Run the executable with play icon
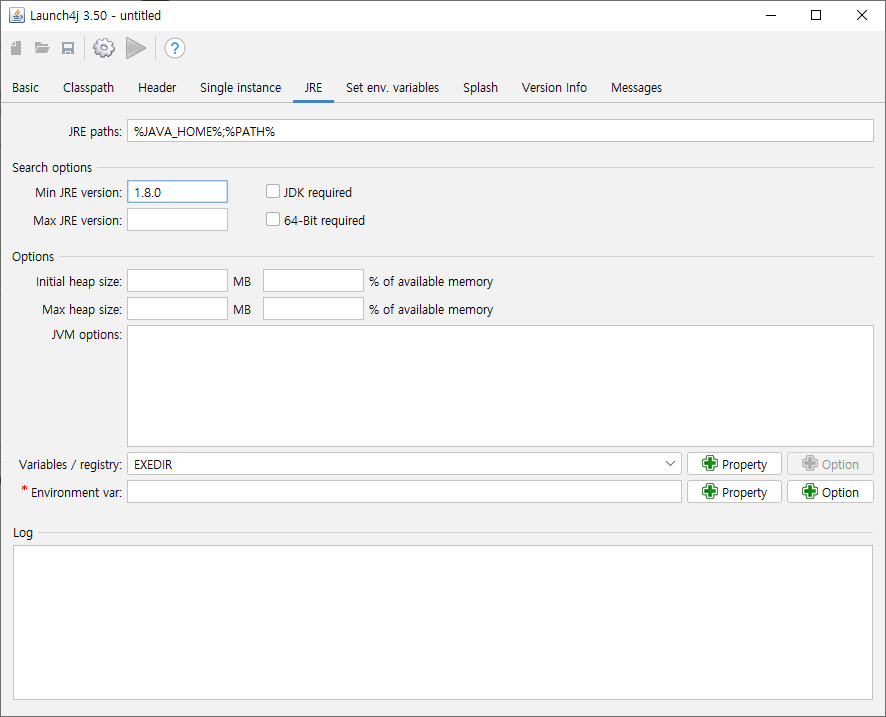 tap(136, 48)
